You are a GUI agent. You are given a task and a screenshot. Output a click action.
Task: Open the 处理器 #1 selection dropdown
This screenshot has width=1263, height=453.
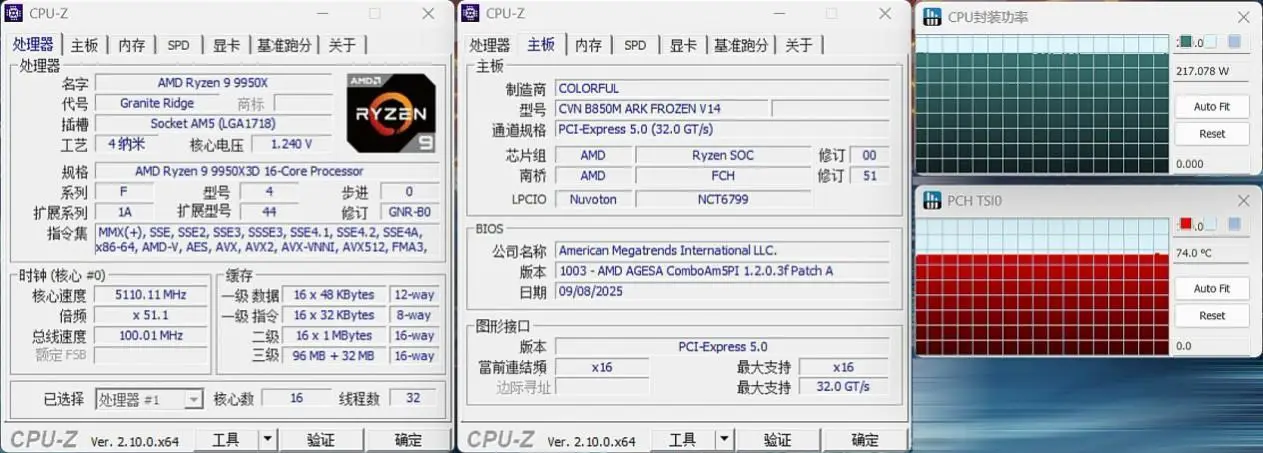click(x=150, y=399)
